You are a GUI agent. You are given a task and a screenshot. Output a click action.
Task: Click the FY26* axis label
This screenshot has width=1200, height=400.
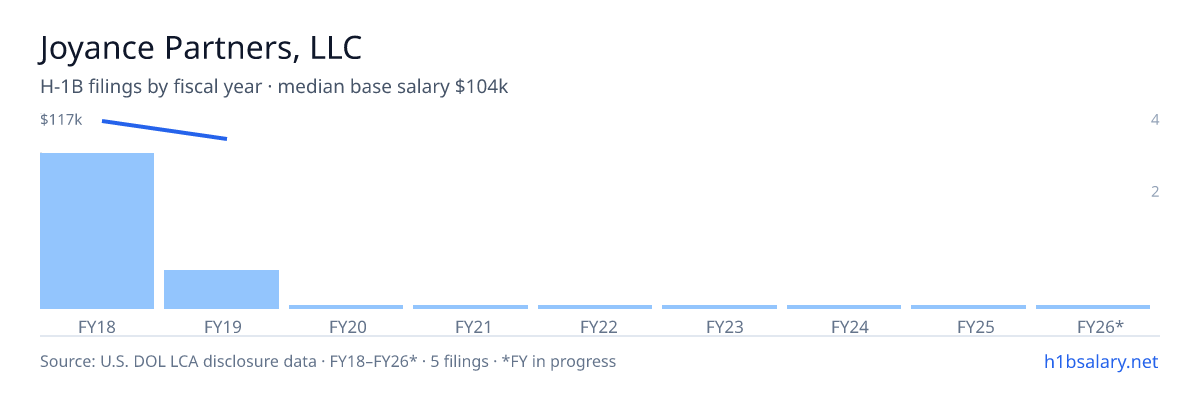1100,326
